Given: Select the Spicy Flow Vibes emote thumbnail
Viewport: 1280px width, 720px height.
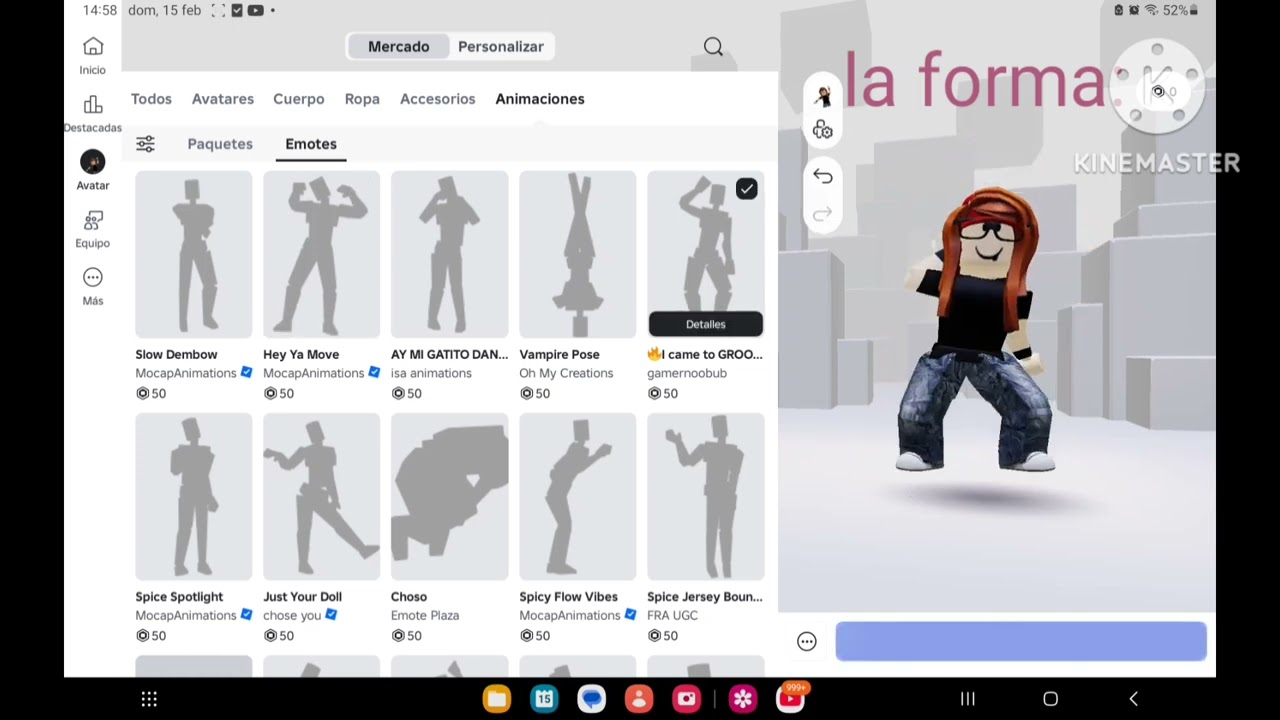Looking at the screenshot, I should click(578, 497).
